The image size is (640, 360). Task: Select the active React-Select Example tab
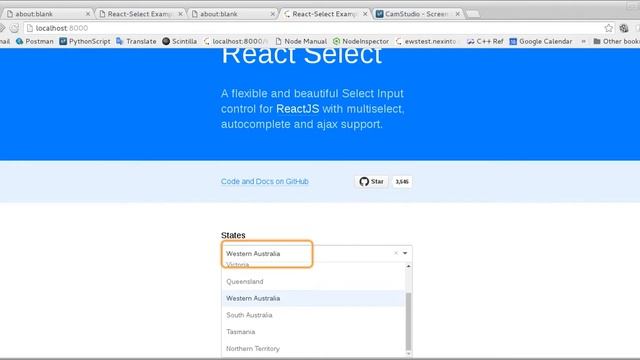click(x=324, y=14)
